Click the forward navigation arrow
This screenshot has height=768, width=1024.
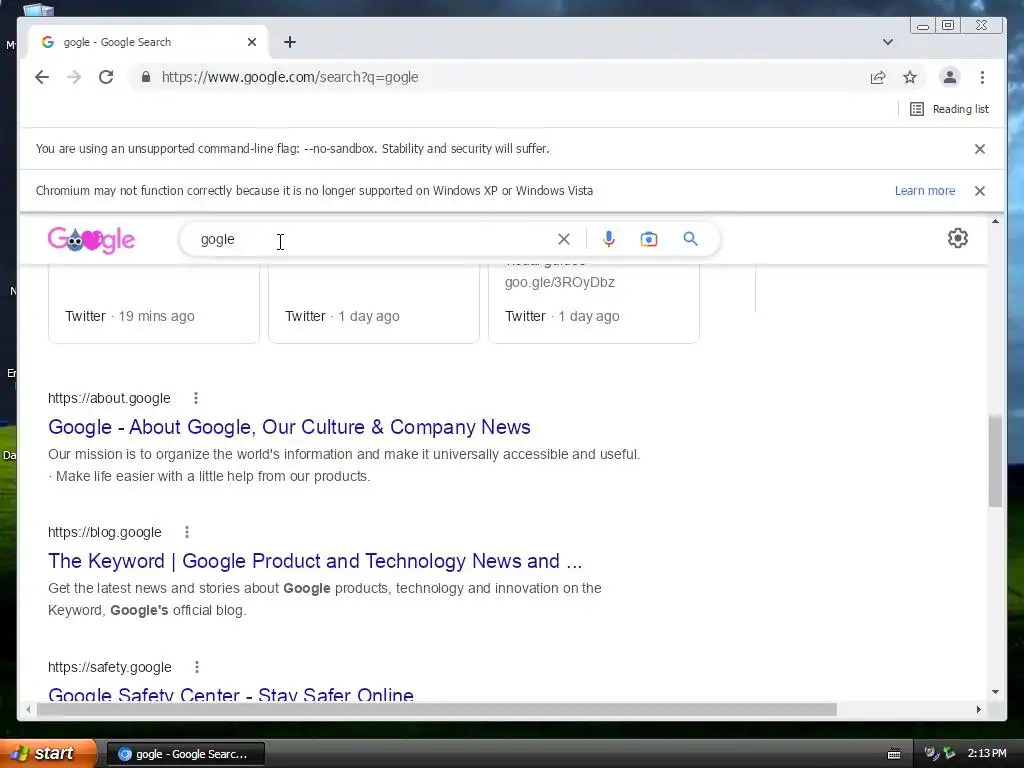[x=74, y=77]
